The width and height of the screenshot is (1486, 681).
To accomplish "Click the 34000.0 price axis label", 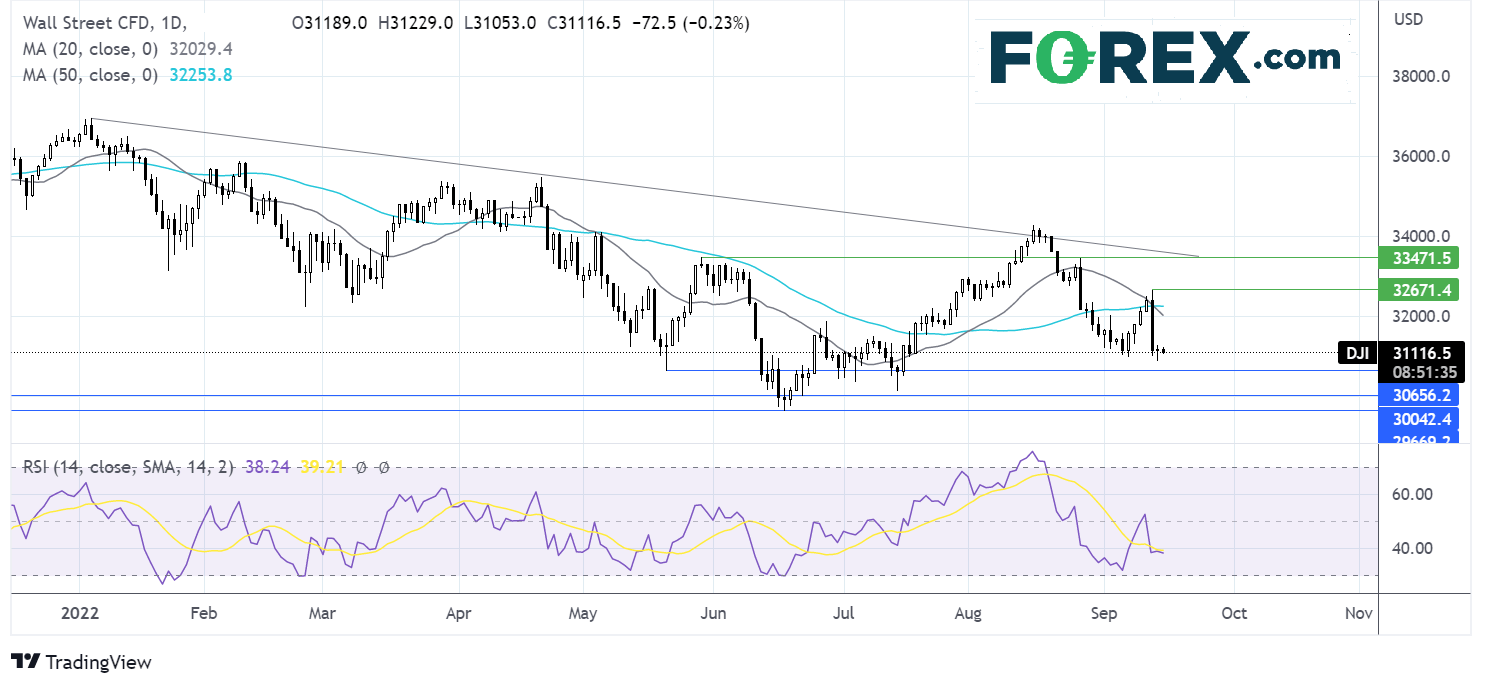I will [x=1420, y=237].
